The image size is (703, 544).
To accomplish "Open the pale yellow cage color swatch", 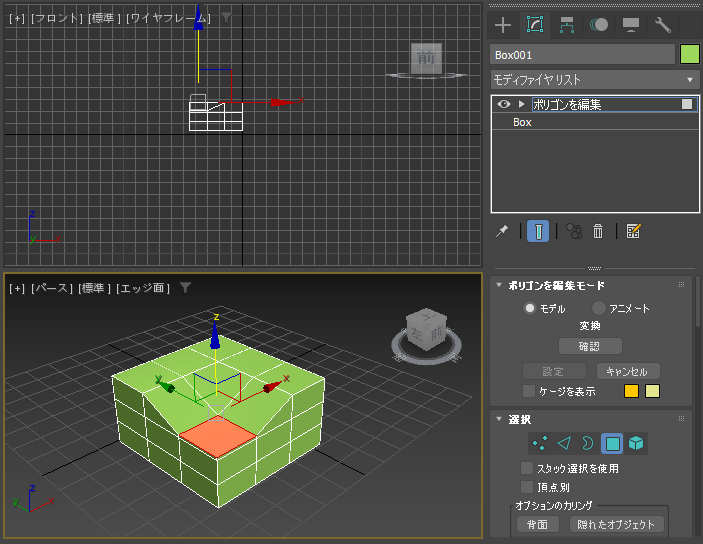I will coord(652,391).
